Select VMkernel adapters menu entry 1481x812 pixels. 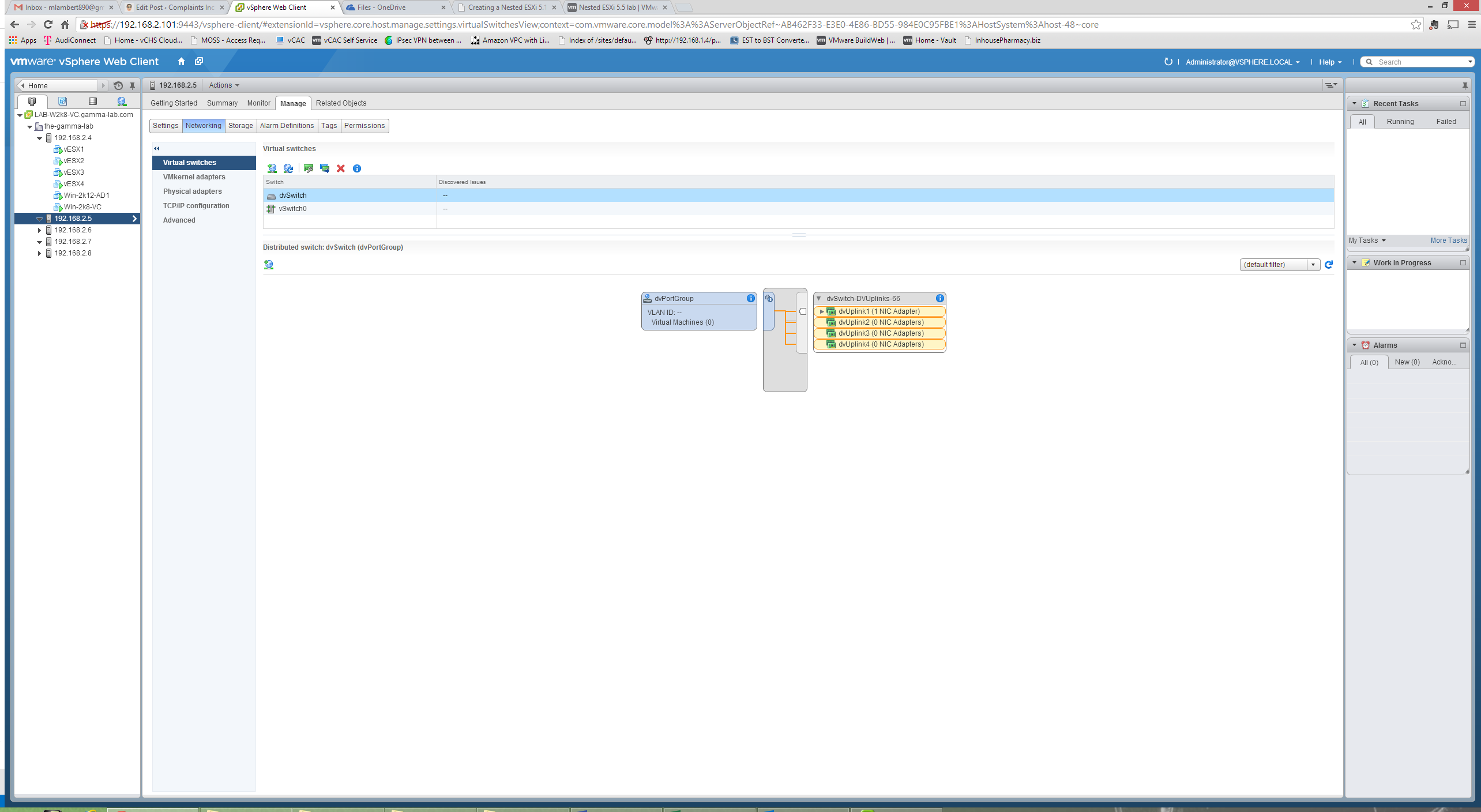pyautogui.click(x=194, y=177)
